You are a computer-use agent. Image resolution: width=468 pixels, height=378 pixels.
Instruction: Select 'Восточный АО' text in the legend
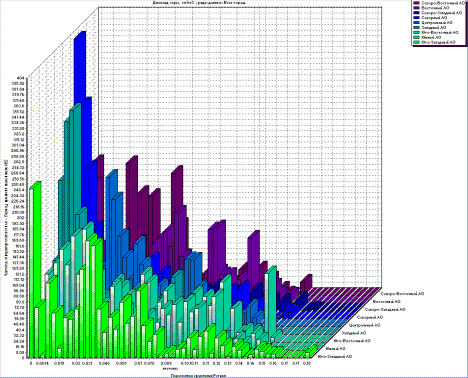[435, 8]
